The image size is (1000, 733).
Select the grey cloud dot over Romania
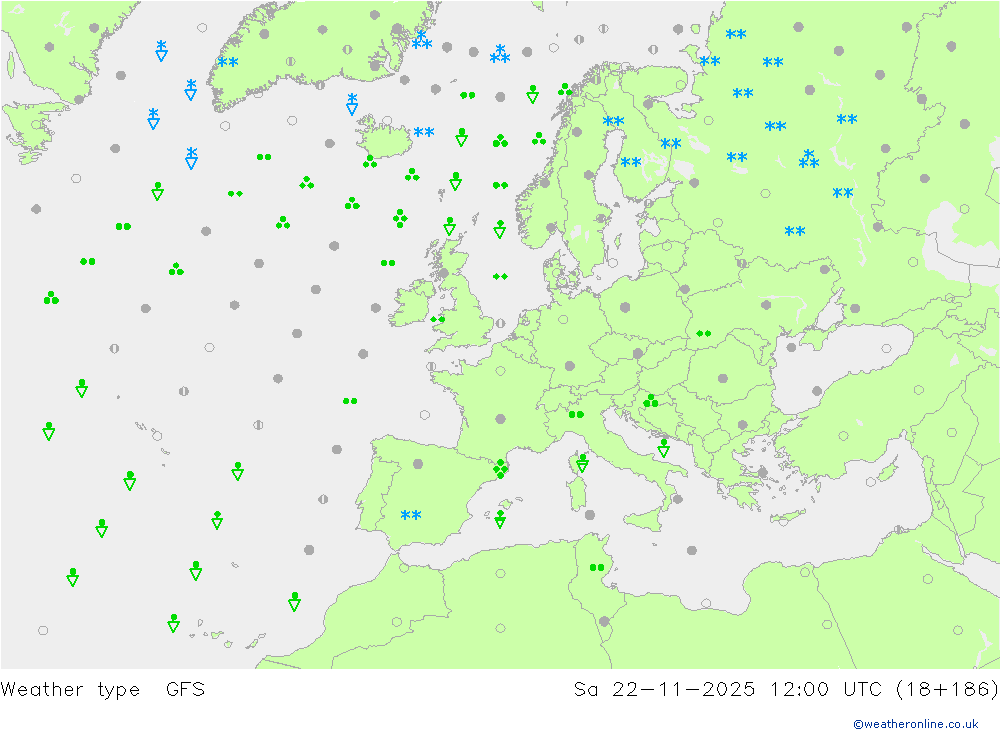(723, 378)
